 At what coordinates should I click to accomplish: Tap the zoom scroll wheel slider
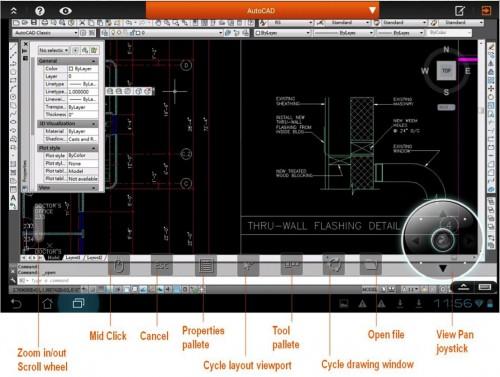(39, 221)
